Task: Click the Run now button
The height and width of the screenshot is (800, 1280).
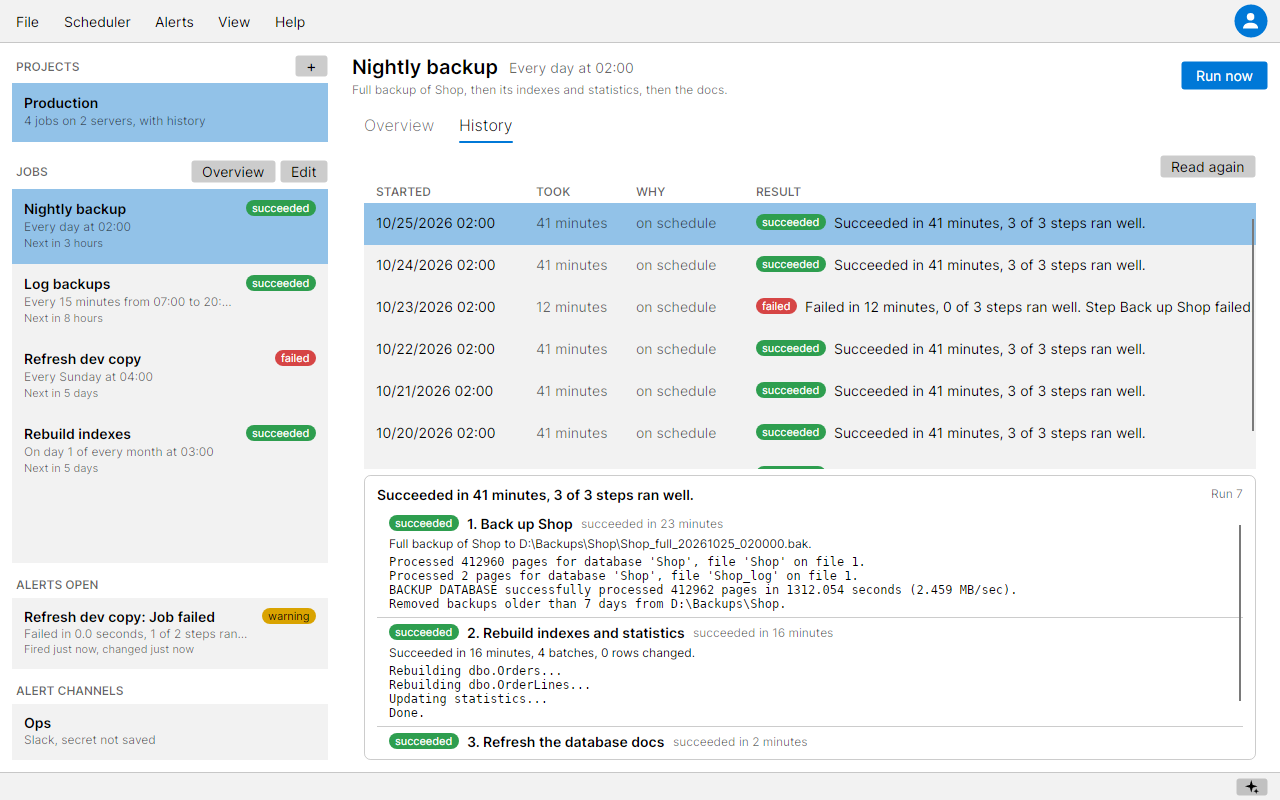Action: coord(1224,76)
